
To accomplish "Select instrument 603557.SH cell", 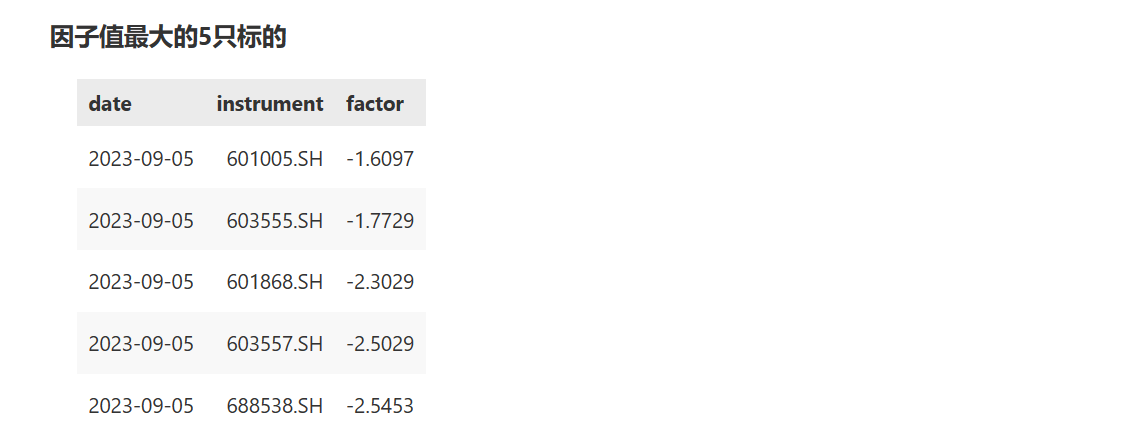I will (274, 344).
